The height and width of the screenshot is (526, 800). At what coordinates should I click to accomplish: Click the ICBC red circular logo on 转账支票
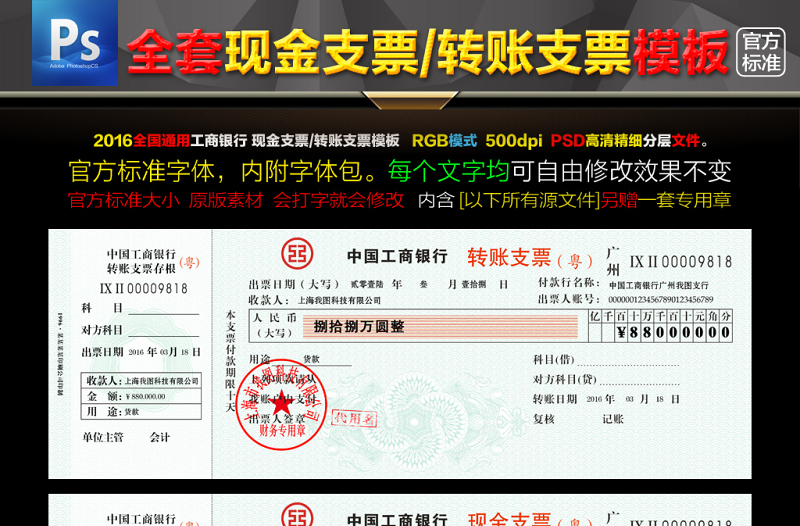coord(297,253)
